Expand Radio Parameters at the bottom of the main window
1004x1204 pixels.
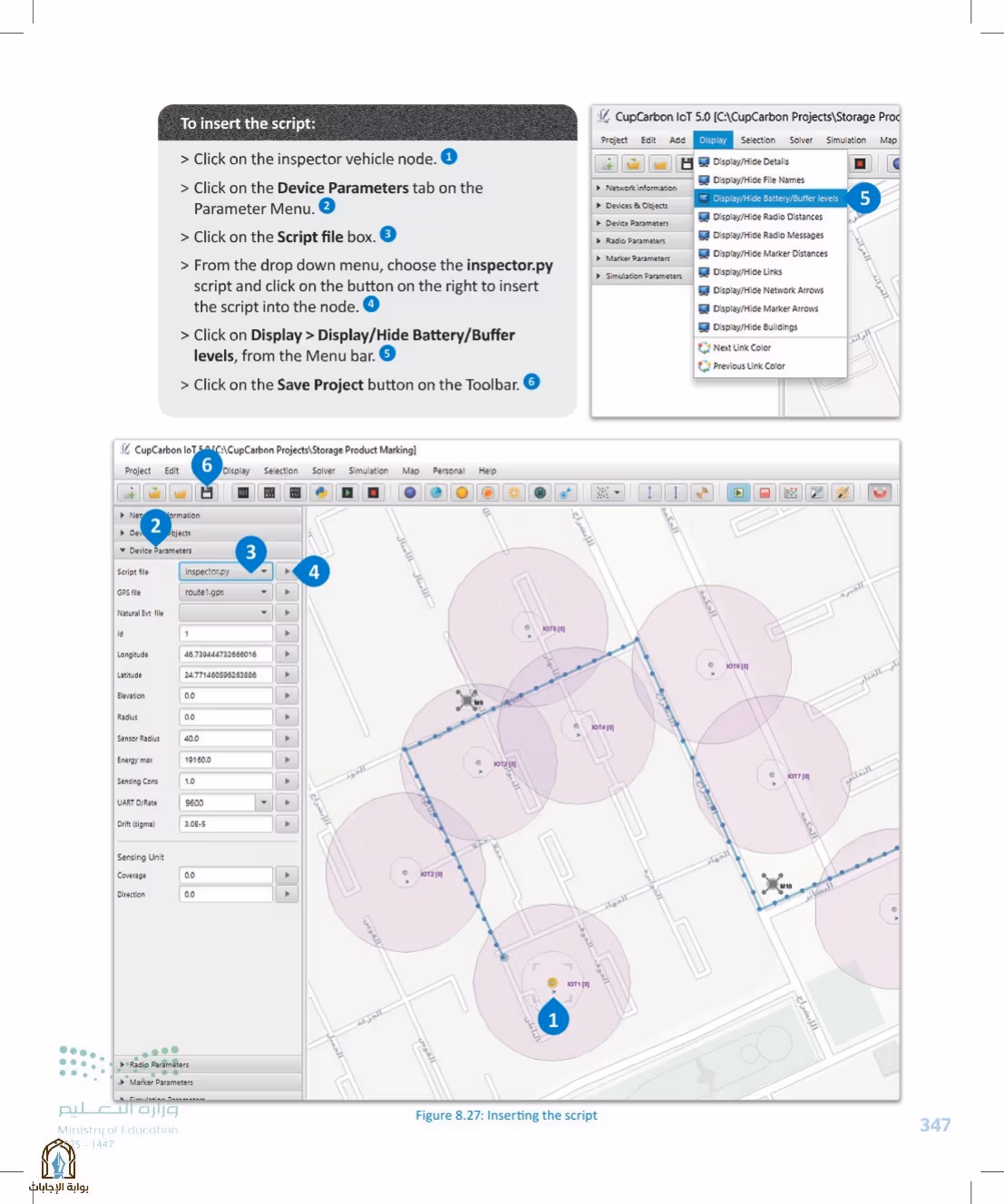209,1064
